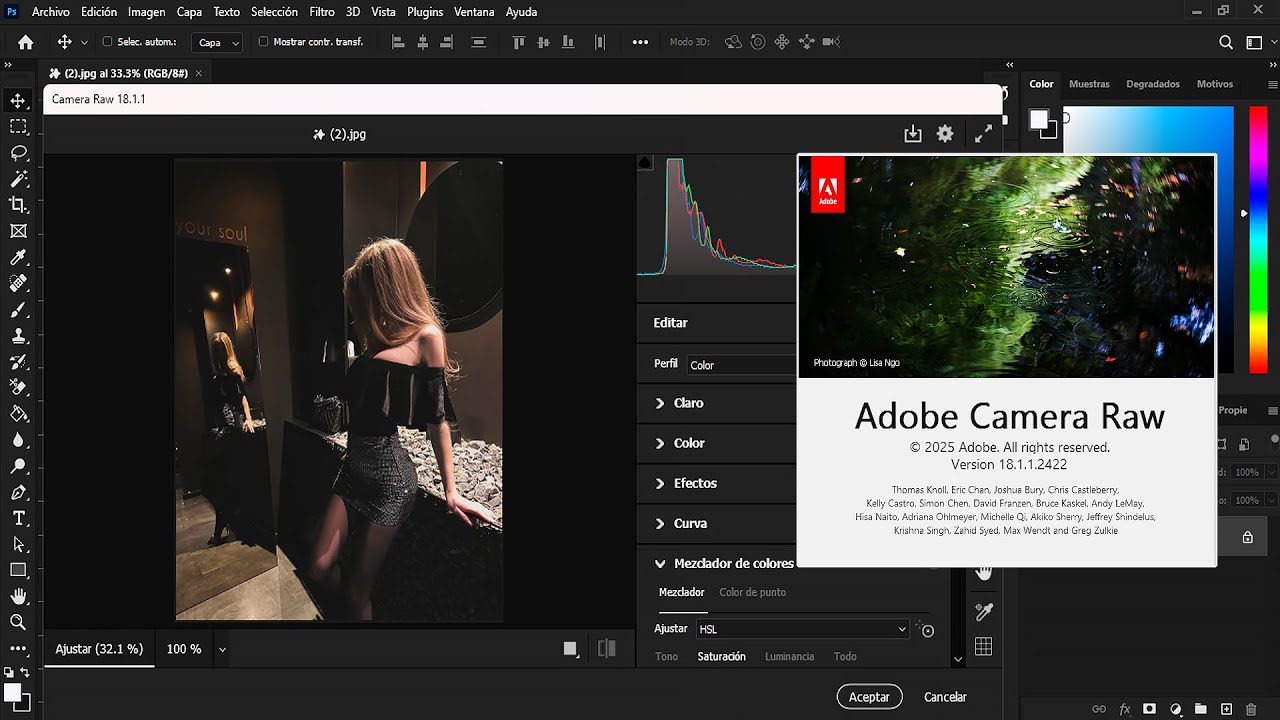The width and height of the screenshot is (1280, 720).
Task: Select the Clone Stamp tool
Action: (x=18, y=335)
